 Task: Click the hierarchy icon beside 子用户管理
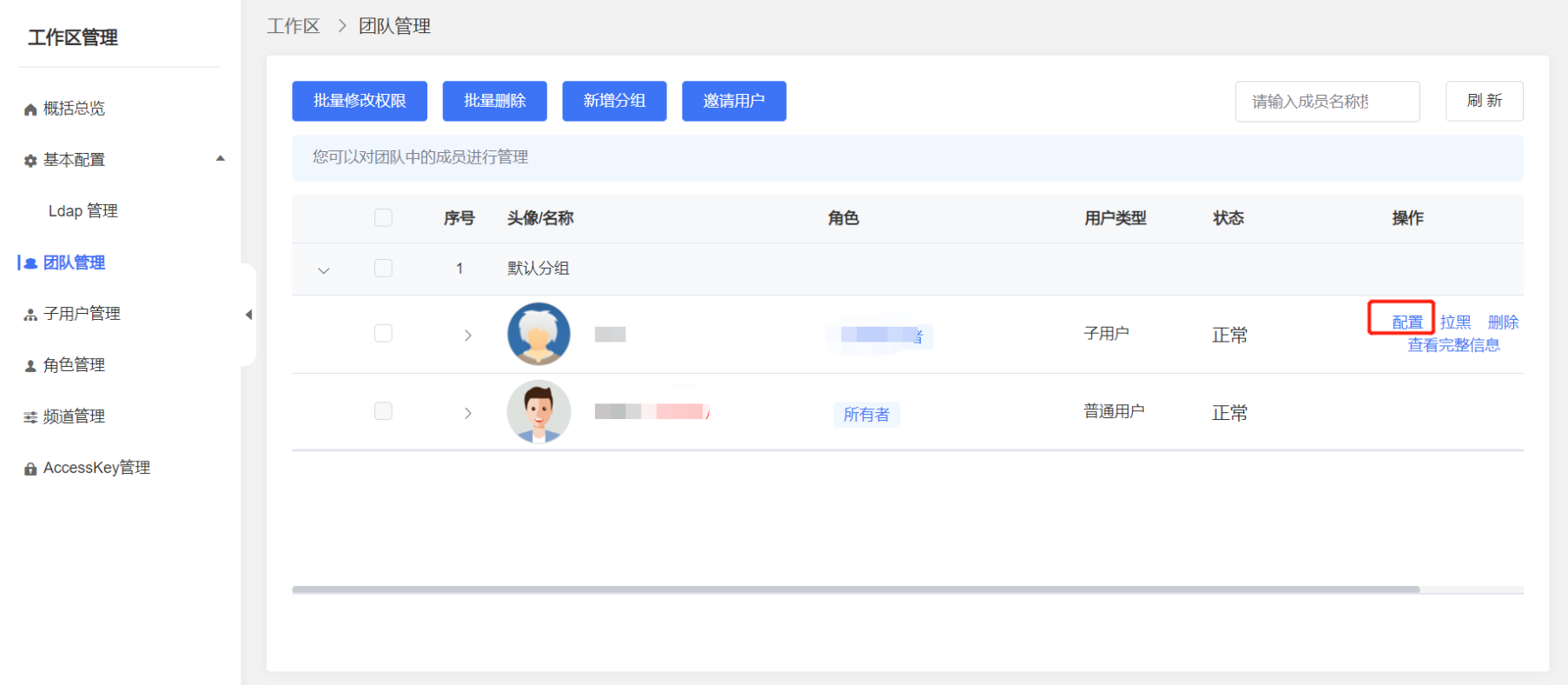[30, 315]
